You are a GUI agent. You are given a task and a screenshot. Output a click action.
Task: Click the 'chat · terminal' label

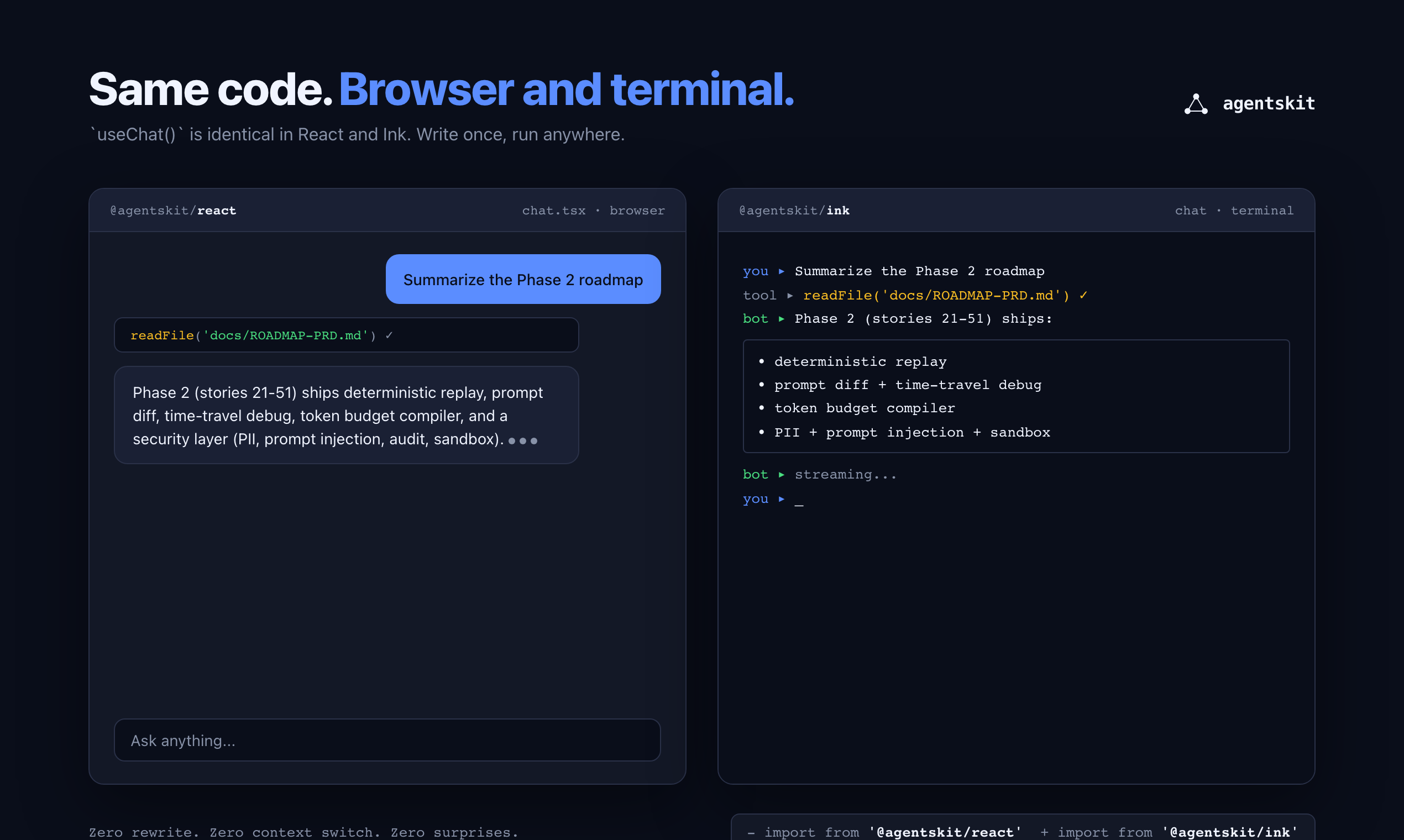tap(1234, 211)
